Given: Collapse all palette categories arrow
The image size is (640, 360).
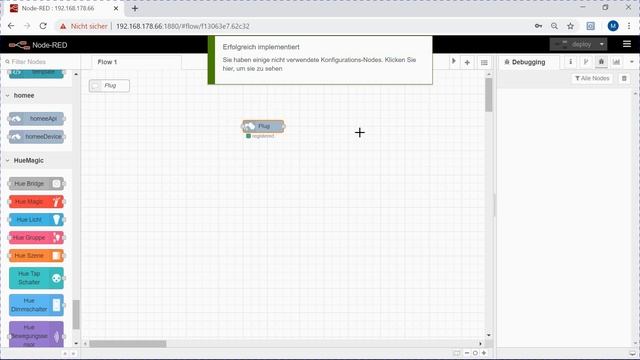Looking at the screenshot, I should pyautogui.click(x=65, y=353).
